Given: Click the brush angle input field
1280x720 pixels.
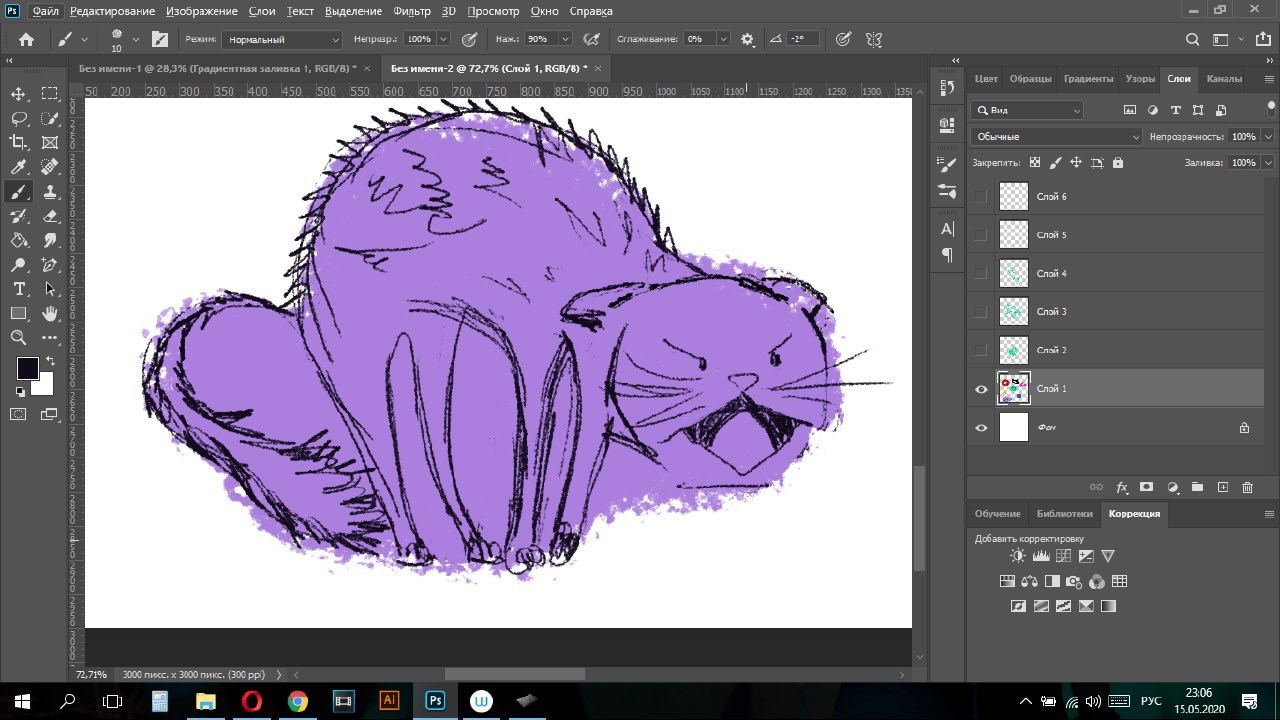Looking at the screenshot, I should tap(803, 39).
